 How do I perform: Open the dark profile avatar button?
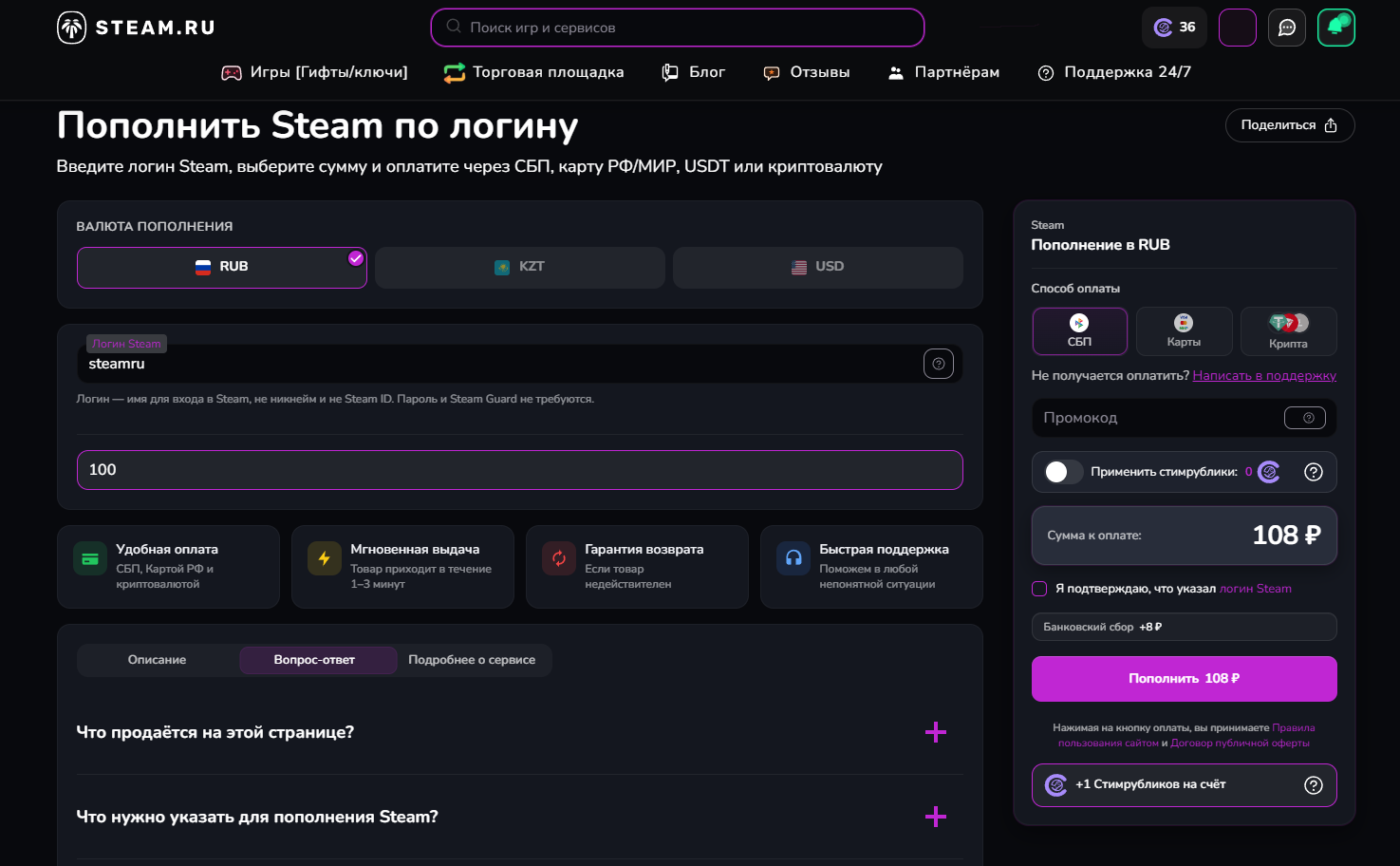pos(1237,28)
